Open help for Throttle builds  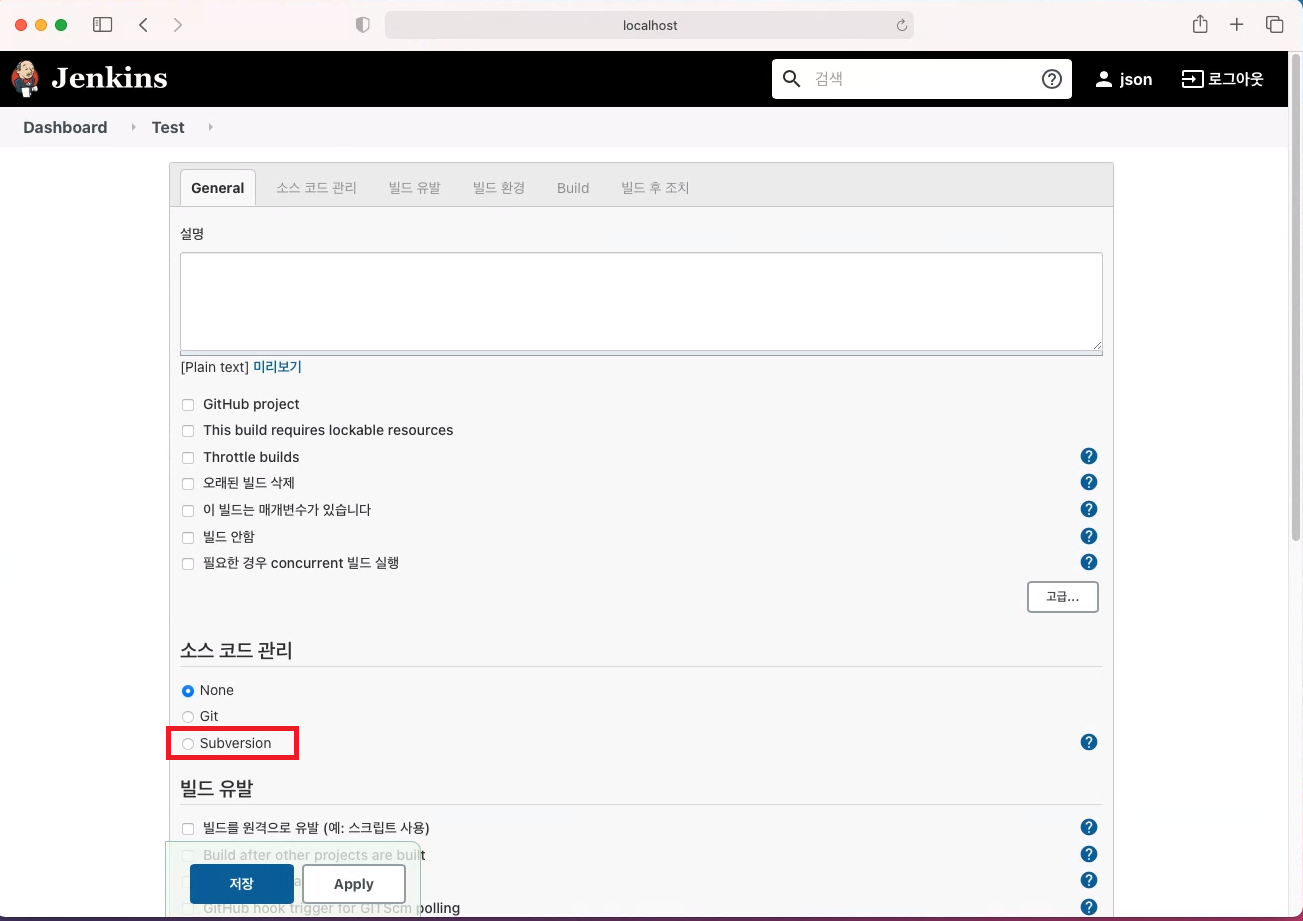1089,456
